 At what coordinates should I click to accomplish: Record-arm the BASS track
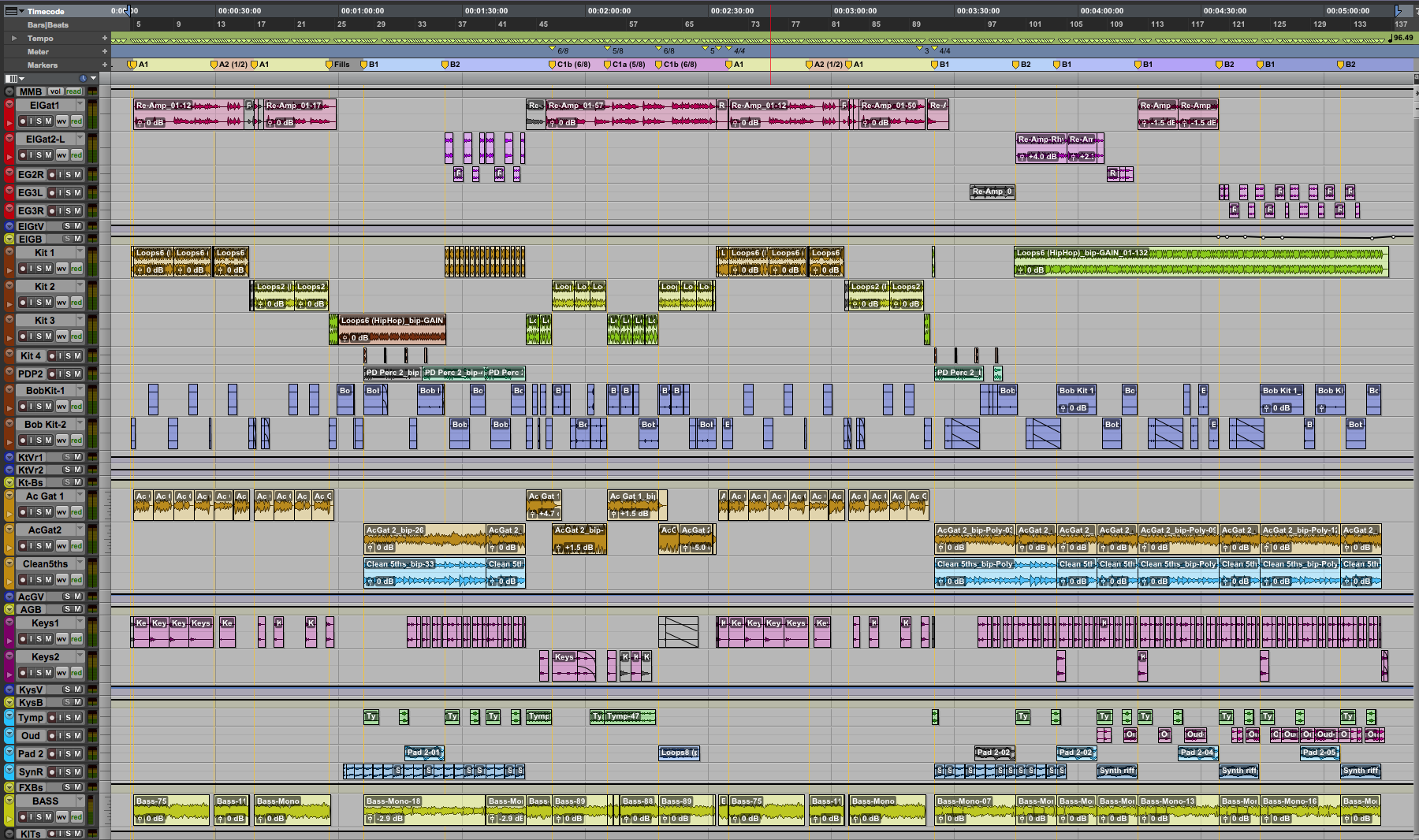23,817
